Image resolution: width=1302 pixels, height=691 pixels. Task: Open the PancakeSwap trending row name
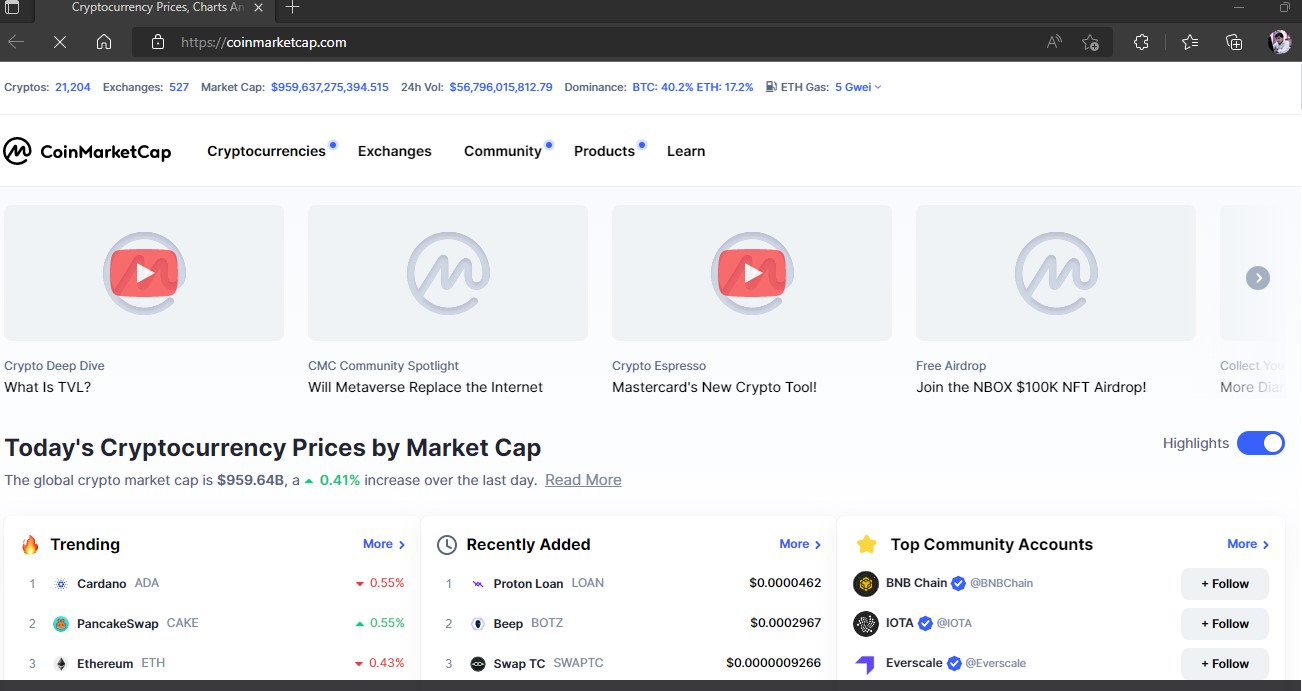[118, 623]
